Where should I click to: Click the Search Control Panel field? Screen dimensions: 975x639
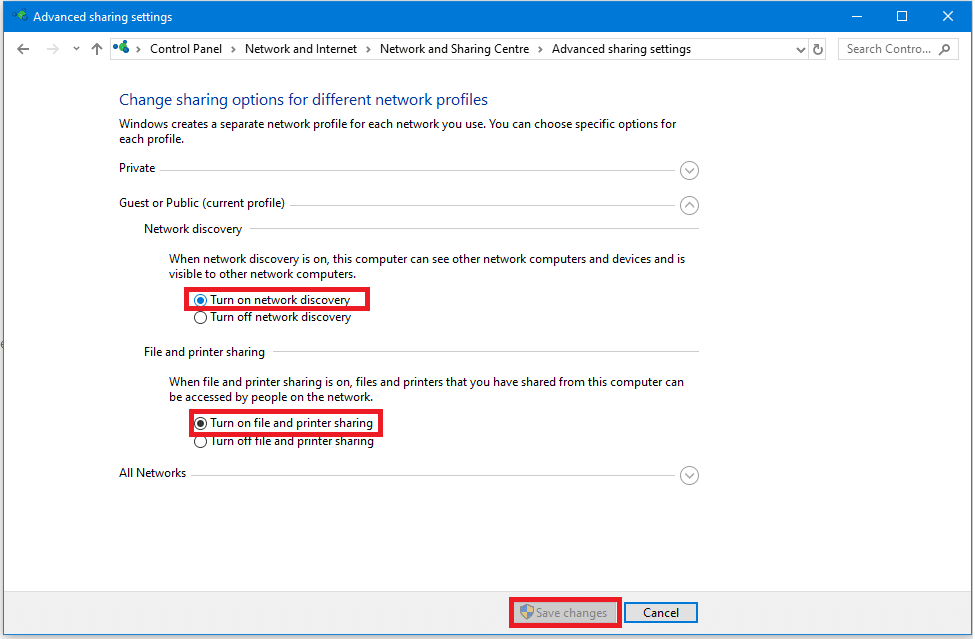[x=888, y=49]
